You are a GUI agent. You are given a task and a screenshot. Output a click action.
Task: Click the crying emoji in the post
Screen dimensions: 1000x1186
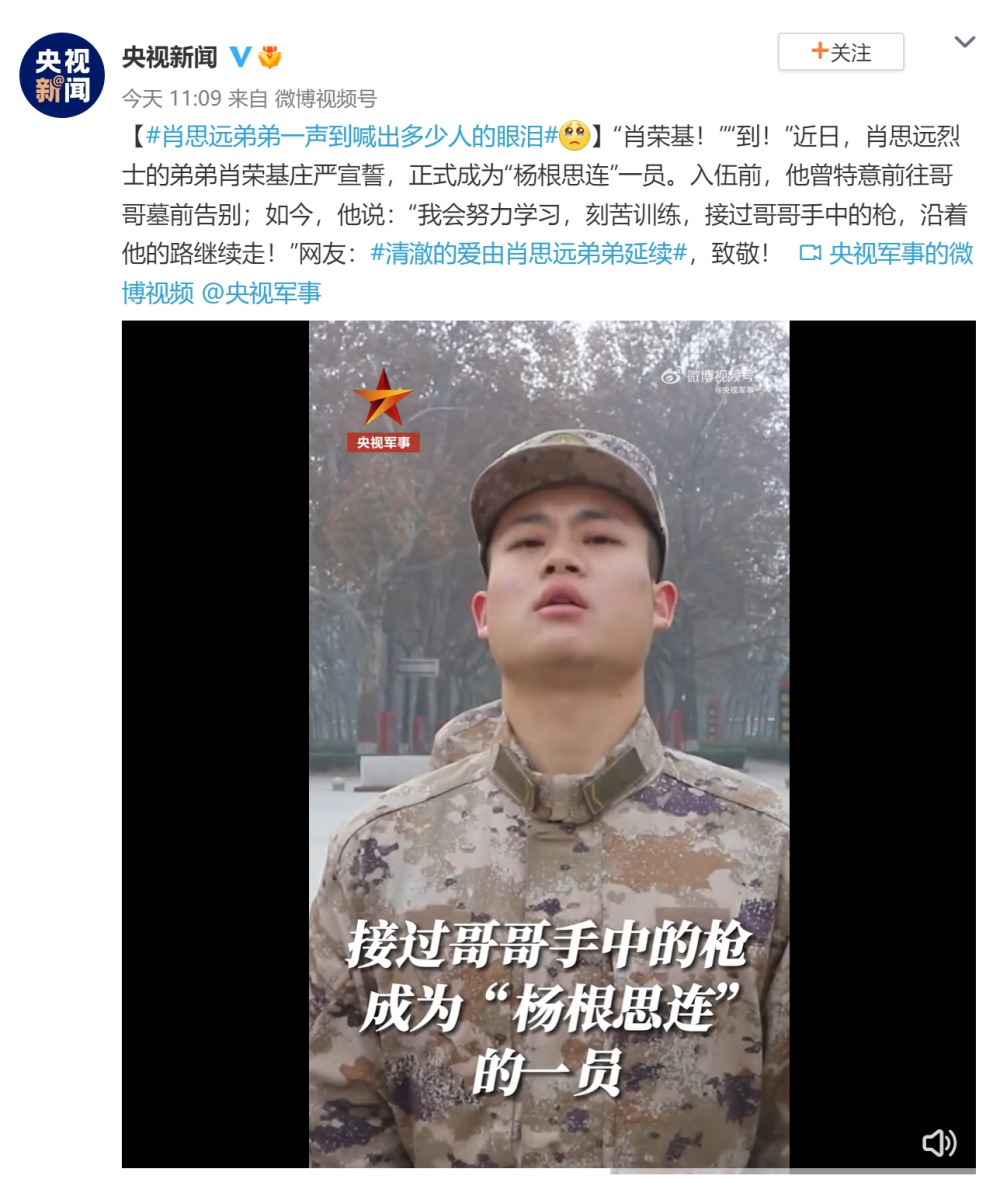point(574,136)
